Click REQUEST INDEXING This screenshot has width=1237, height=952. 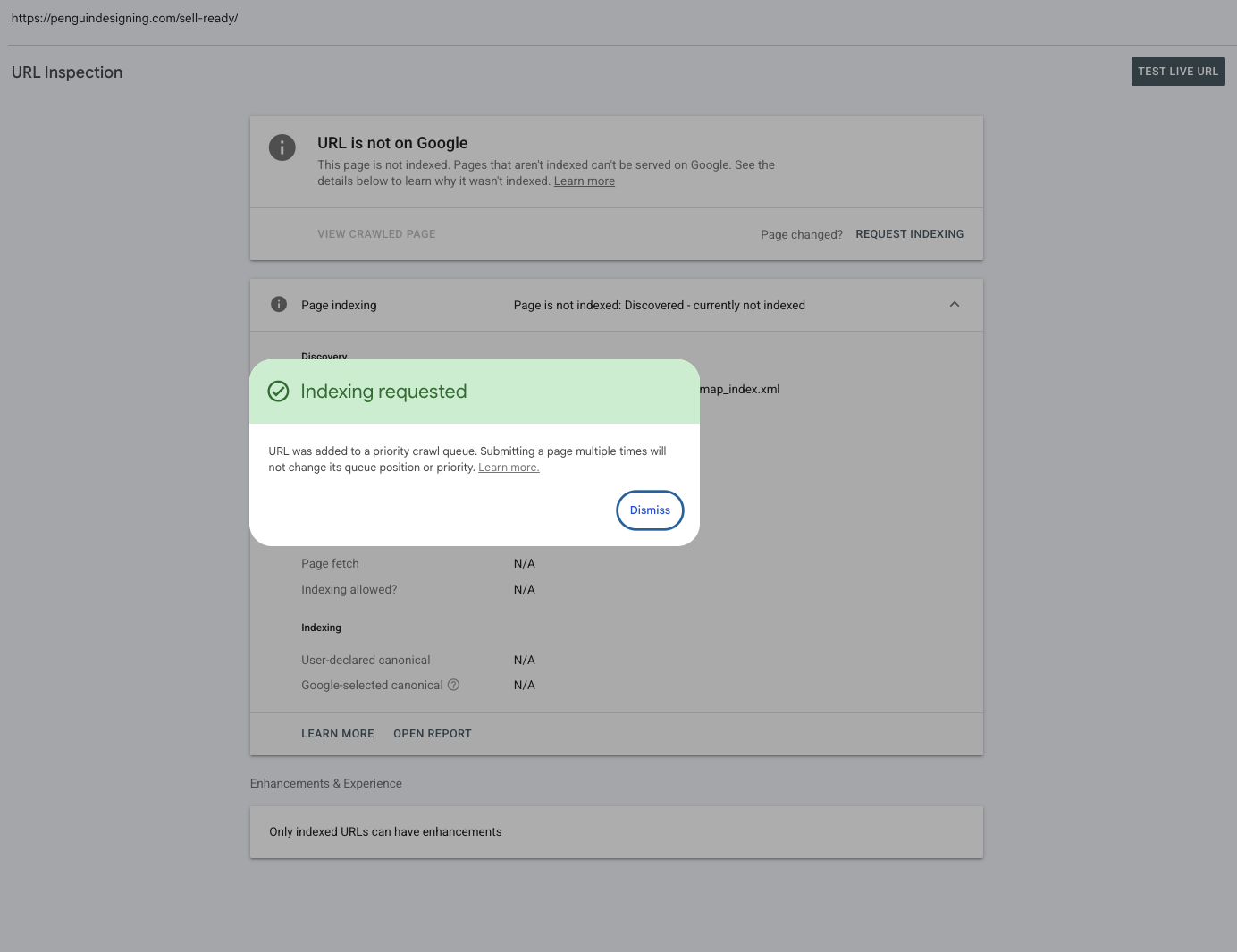[910, 234]
